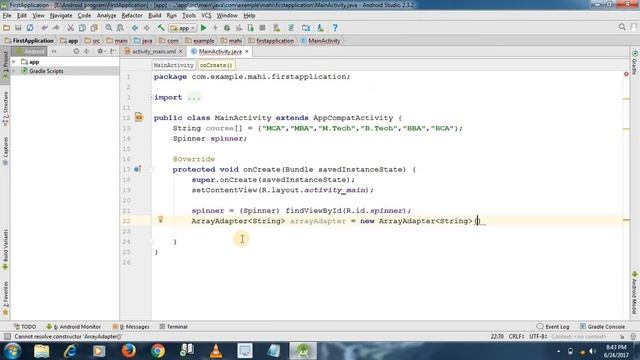Click the onCreate() code breadcrumb
Viewport: 640px width, 360px height.
click(x=216, y=65)
